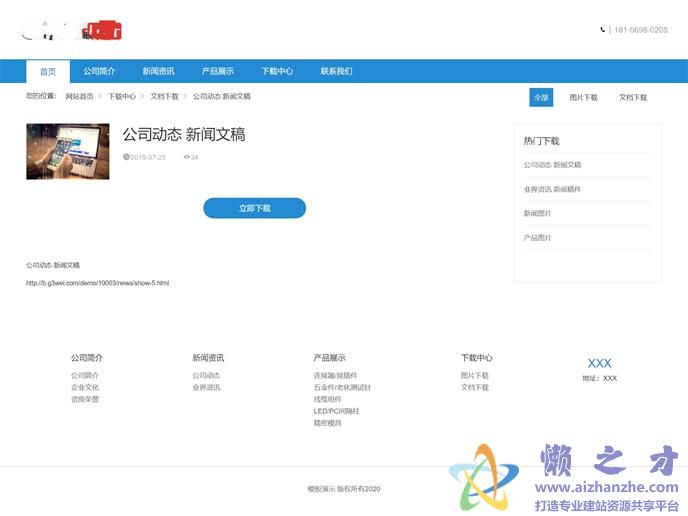Image resolution: width=688 pixels, height=516 pixels.
Task: Open footer link 五金件/老化测试针
Action: (342, 387)
